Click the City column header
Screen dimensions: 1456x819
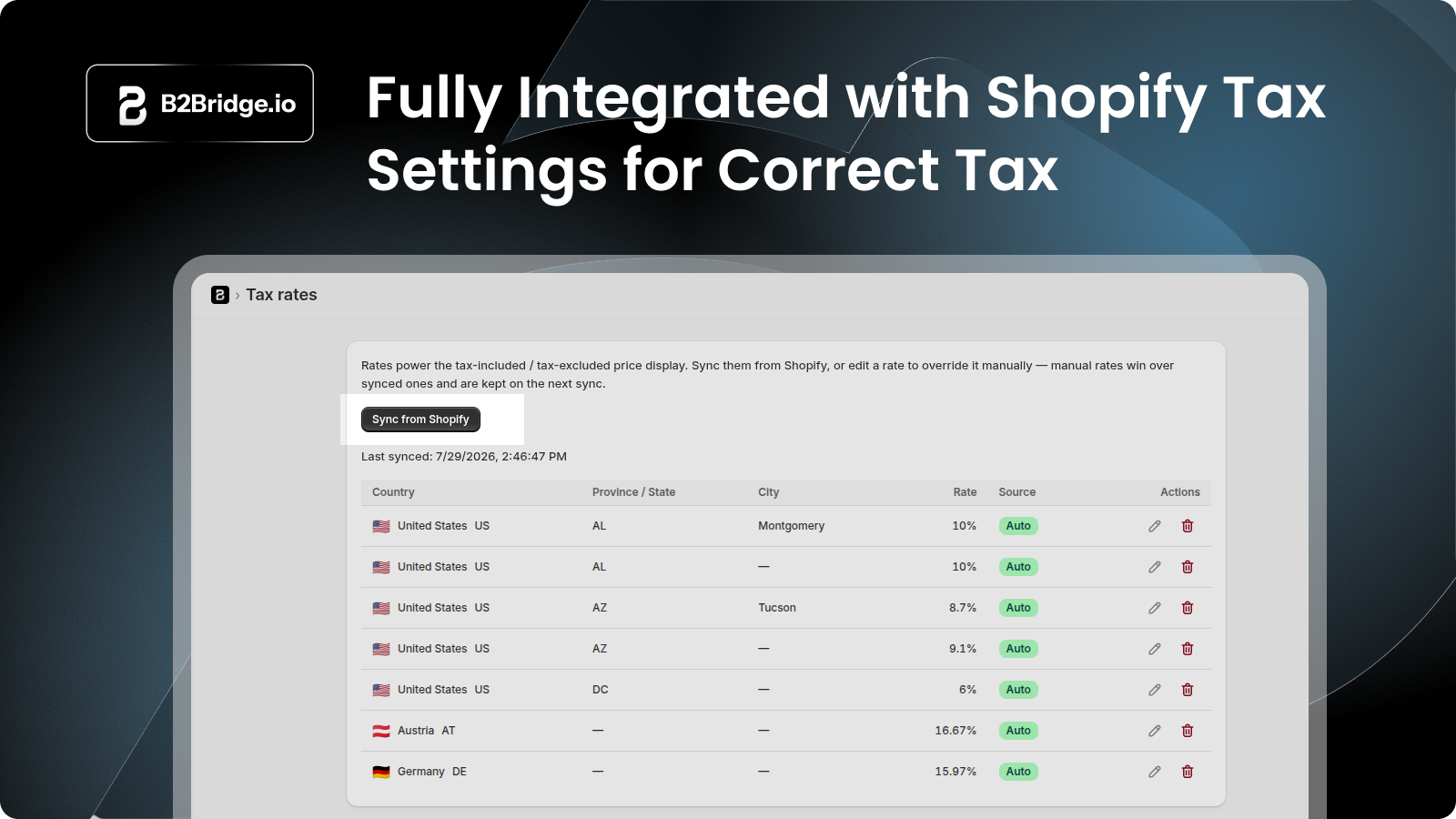769,492
